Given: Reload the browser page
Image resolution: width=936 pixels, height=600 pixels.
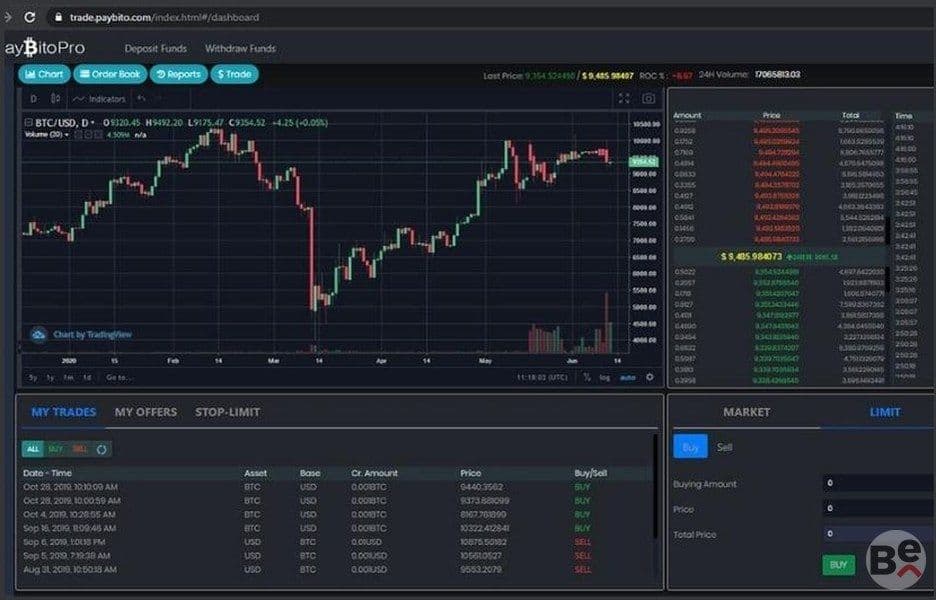Looking at the screenshot, I should 29,17.
